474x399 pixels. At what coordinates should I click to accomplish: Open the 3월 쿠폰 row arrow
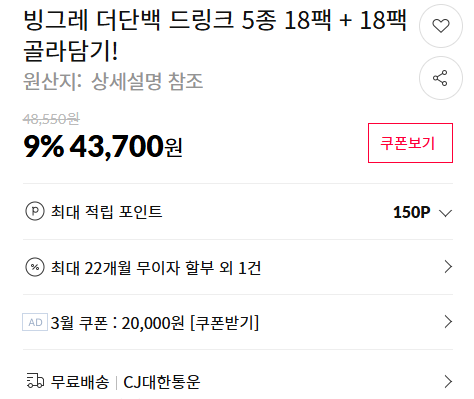coord(448,322)
